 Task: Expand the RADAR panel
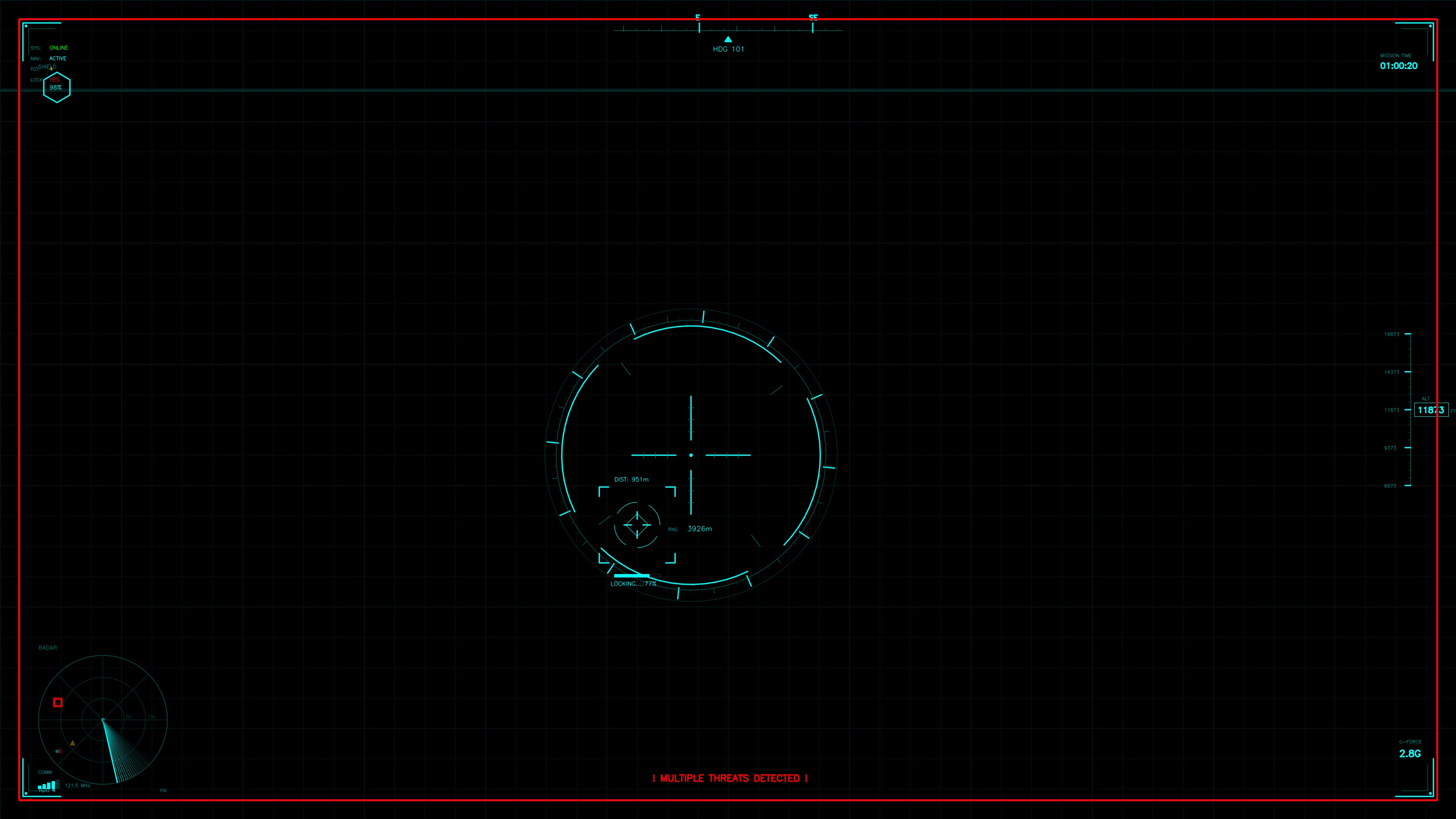point(47,648)
